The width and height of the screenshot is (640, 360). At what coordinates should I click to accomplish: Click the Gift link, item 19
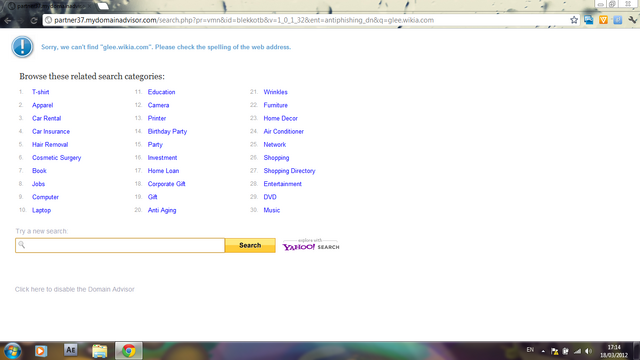(152, 197)
